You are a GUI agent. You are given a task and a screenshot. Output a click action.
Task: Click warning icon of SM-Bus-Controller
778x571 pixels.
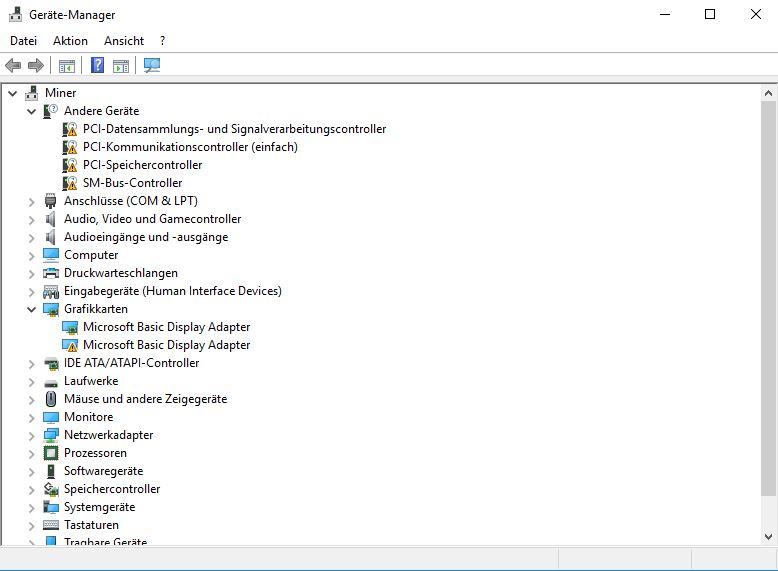click(70, 183)
